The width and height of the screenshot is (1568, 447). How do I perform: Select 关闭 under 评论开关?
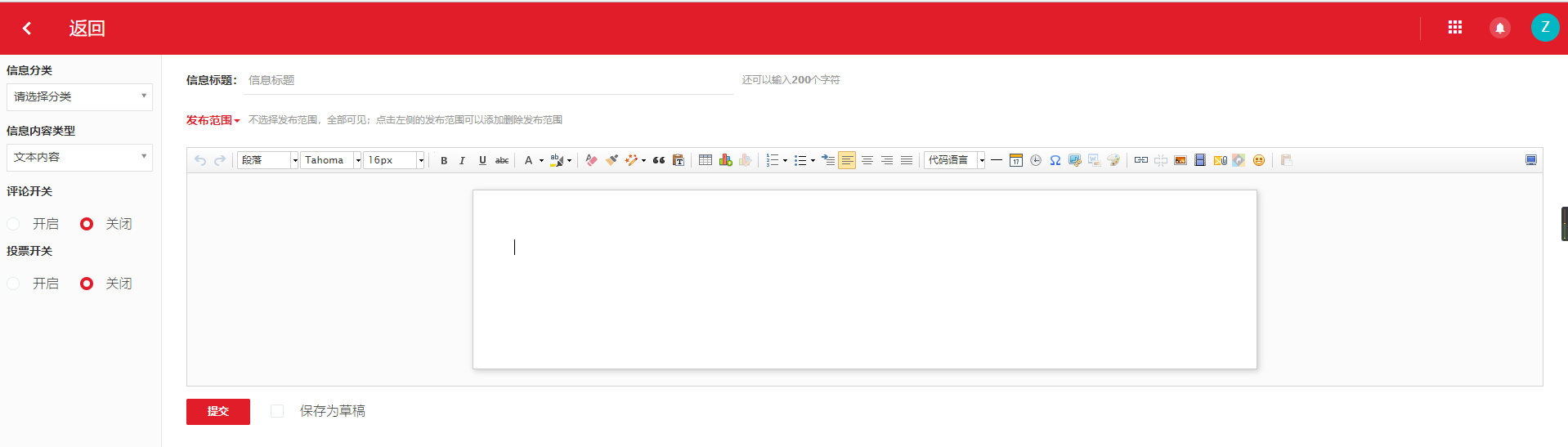[x=87, y=224]
